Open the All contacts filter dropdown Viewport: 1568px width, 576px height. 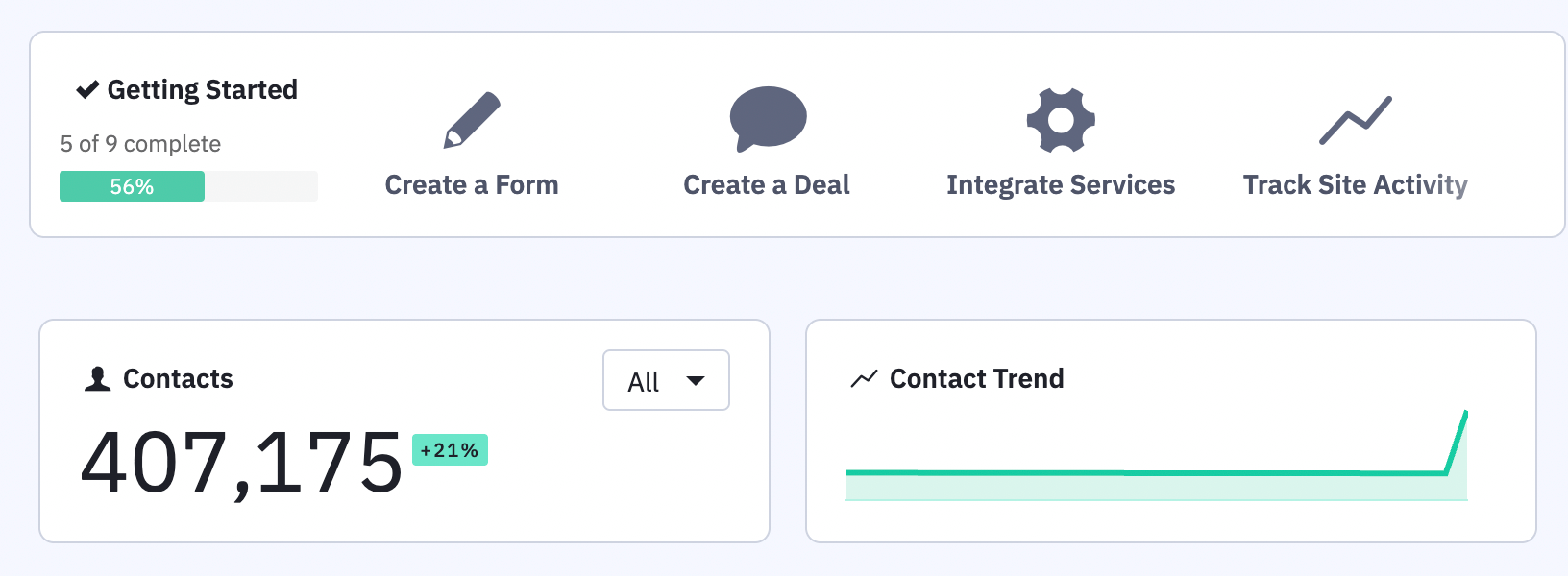pyautogui.click(x=665, y=381)
